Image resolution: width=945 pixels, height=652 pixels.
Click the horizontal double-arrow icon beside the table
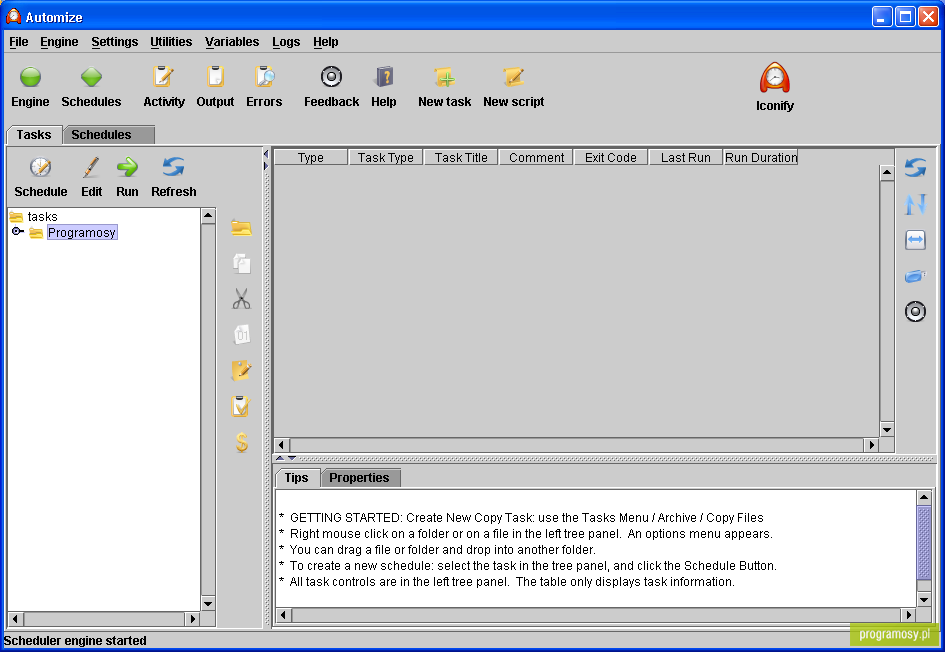[915, 240]
